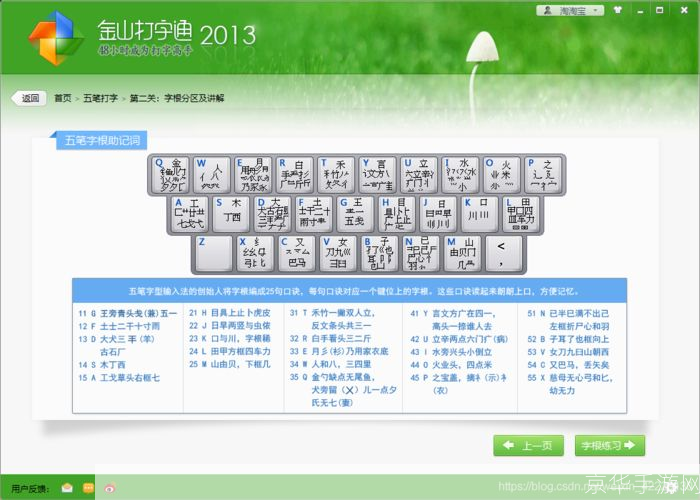Go to 首页 in the breadcrumb
The height and width of the screenshot is (500, 700).
[62, 98]
